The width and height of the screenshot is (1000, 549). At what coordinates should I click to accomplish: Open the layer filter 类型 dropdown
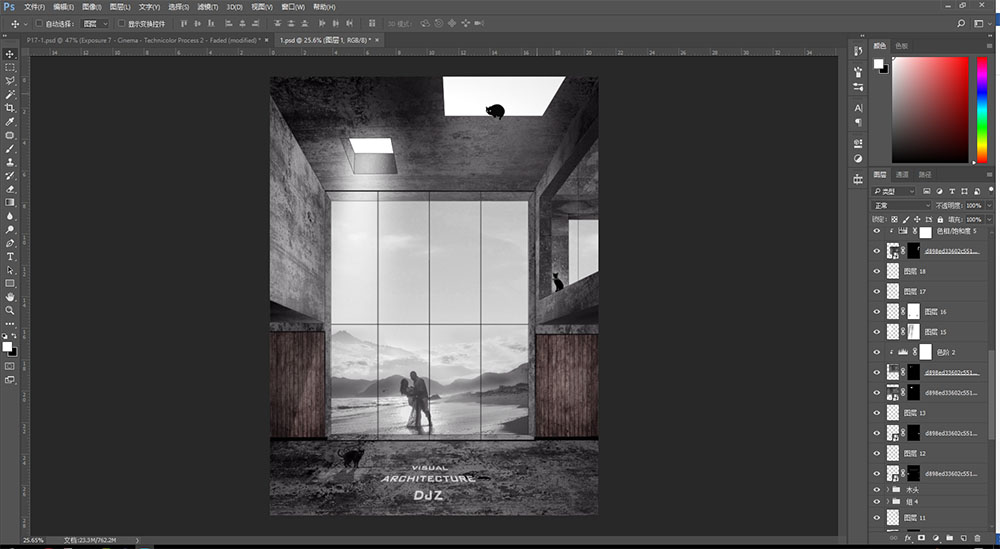point(893,191)
